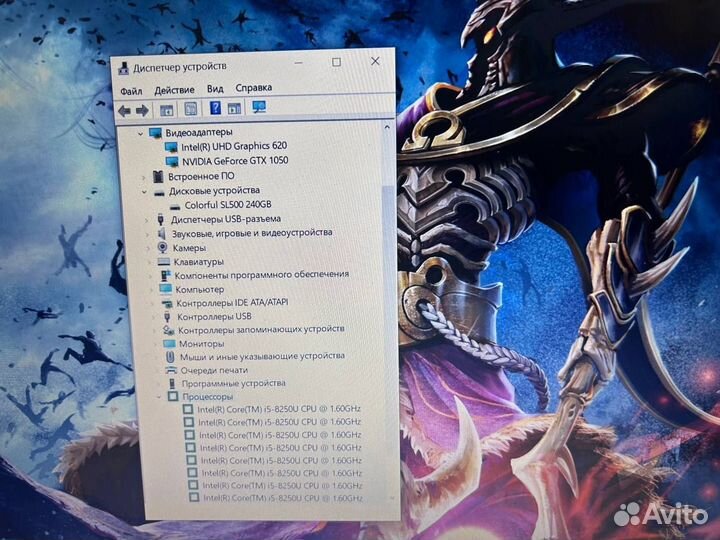
Task: Open the Вид menu
Action: [x=215, y=89]
